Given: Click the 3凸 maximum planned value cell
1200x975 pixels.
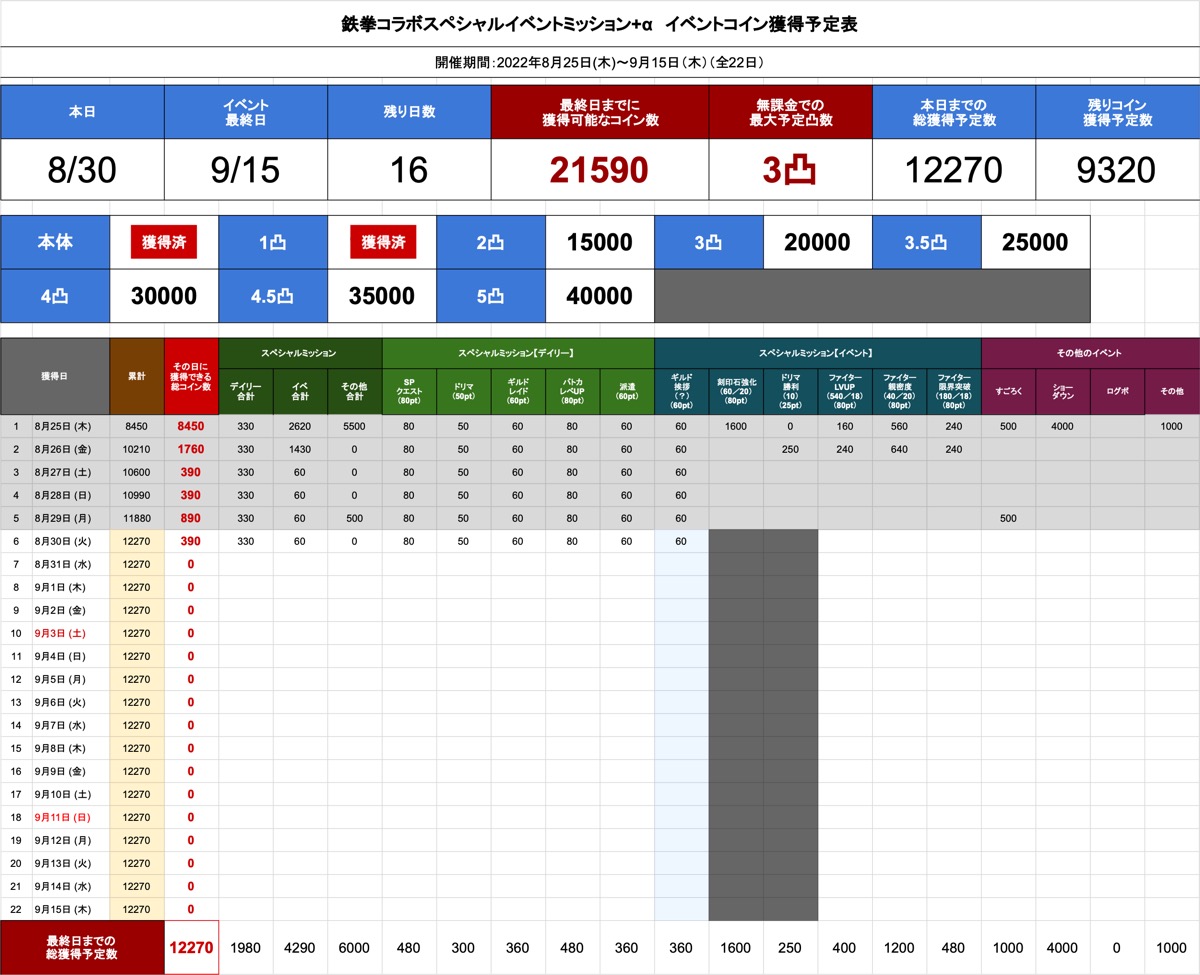Looking at the screenshot, I should click(790, 169).
